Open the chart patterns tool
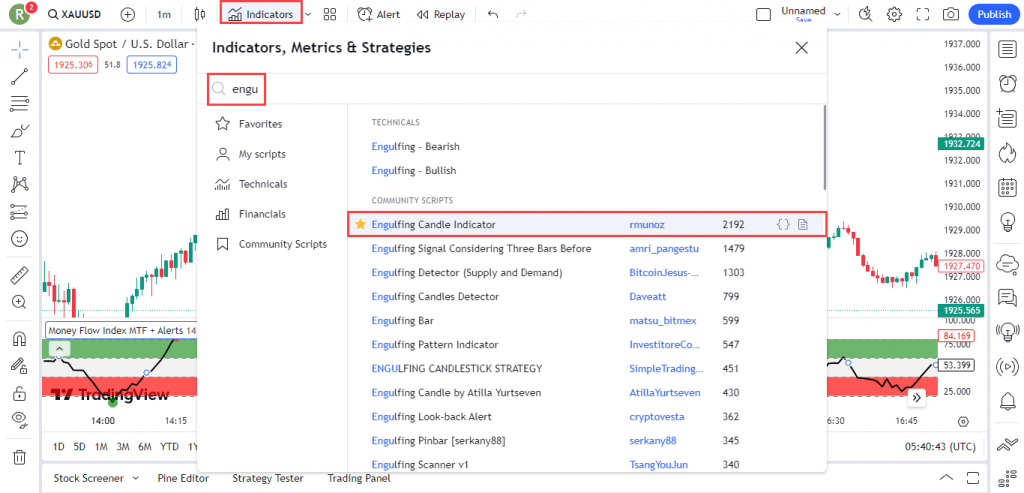The image size is (1024, 493). click(x=20, y=185)
